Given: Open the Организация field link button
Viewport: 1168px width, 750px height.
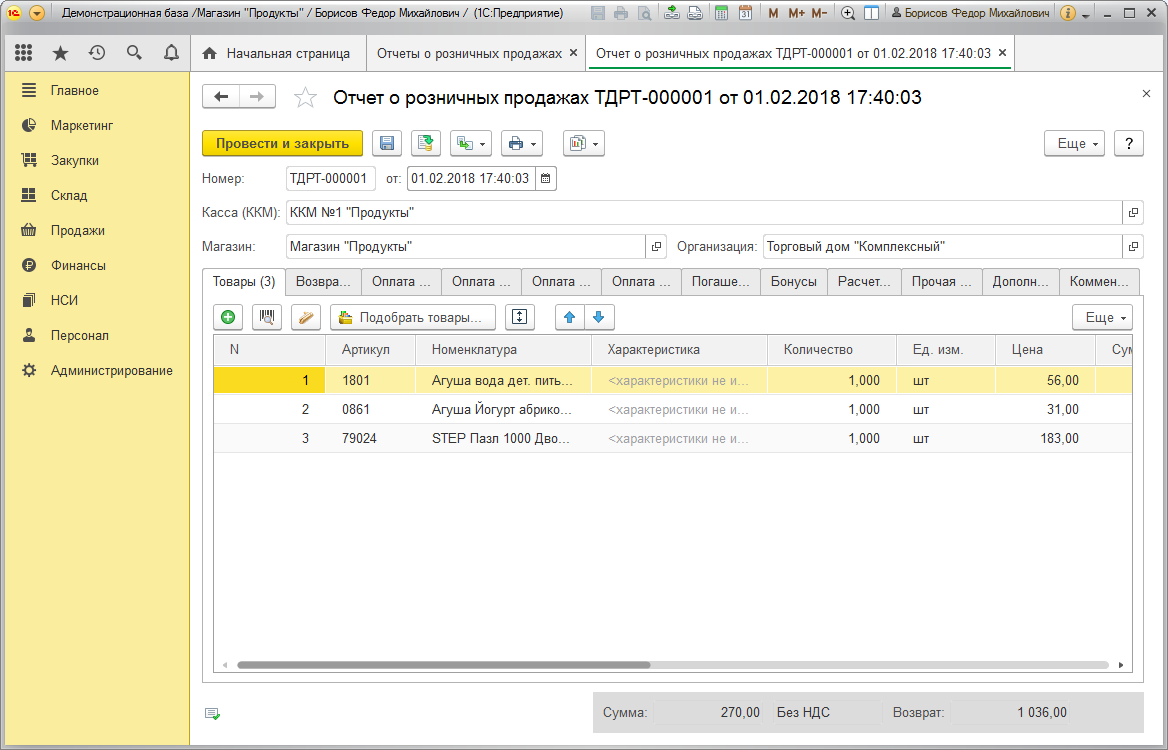Looking at the screenshot, I should pyautogui.click(x=1133, y=247).
